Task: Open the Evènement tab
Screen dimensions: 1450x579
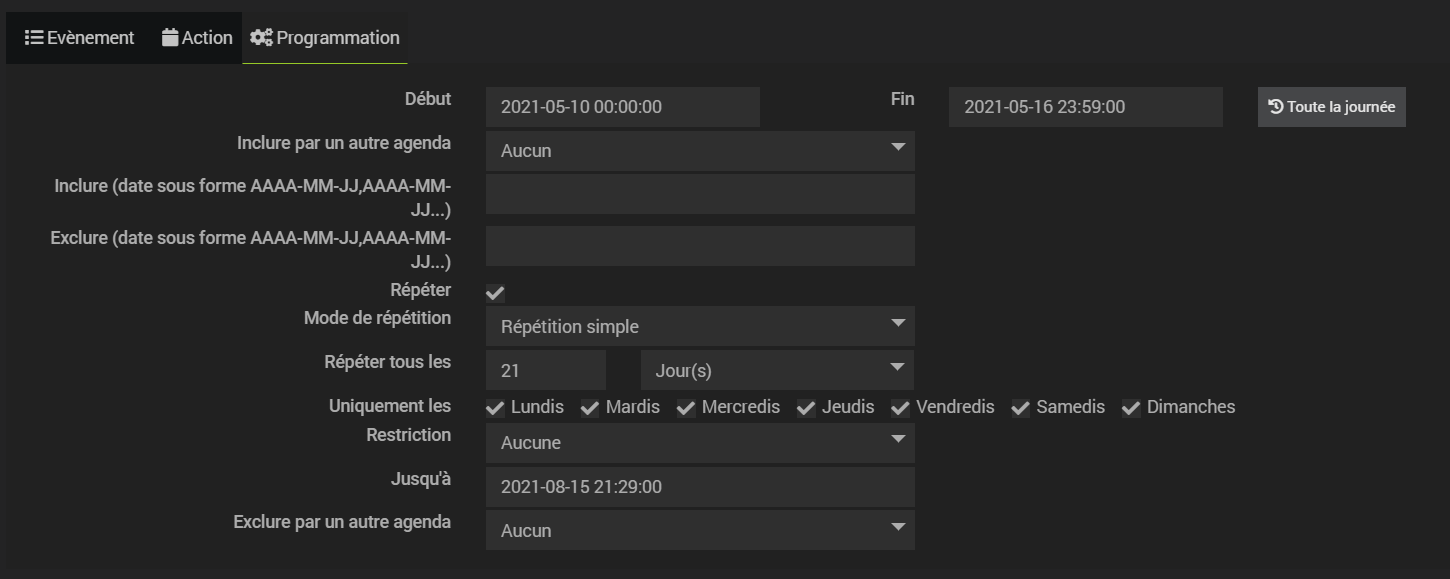Action: 80,38
